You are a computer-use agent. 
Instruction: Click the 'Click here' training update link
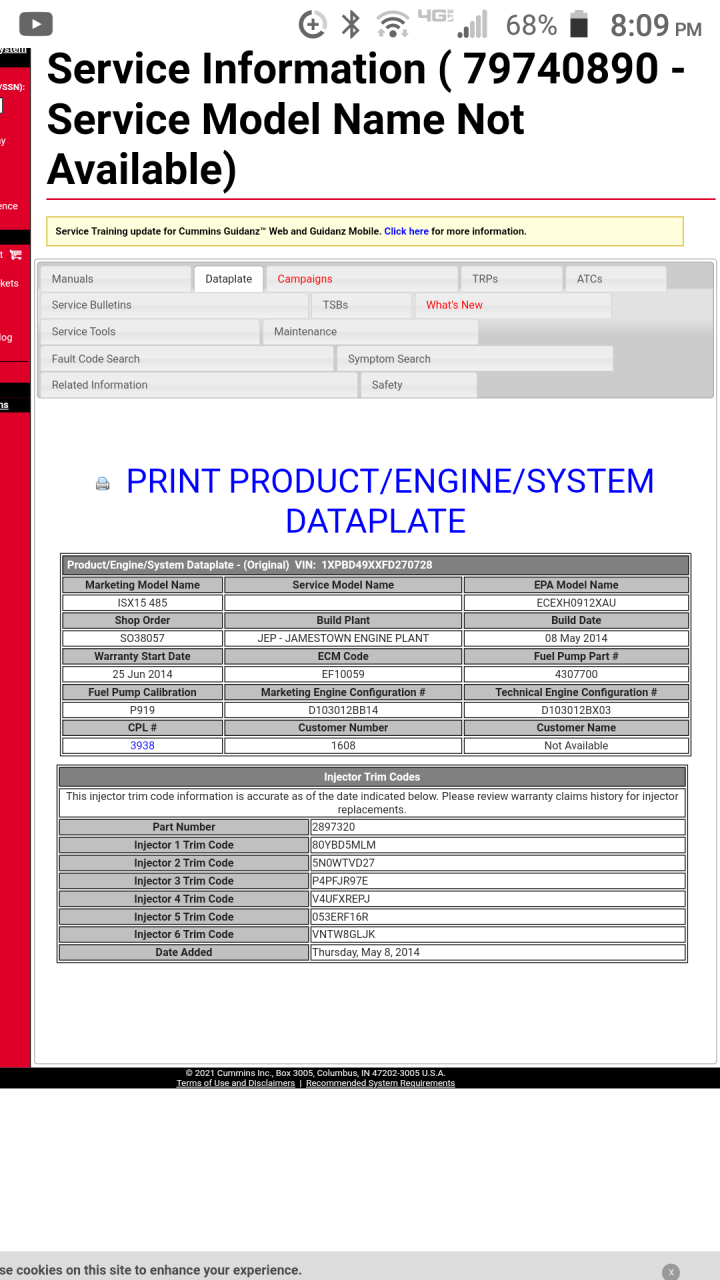(x=406, y=231)
